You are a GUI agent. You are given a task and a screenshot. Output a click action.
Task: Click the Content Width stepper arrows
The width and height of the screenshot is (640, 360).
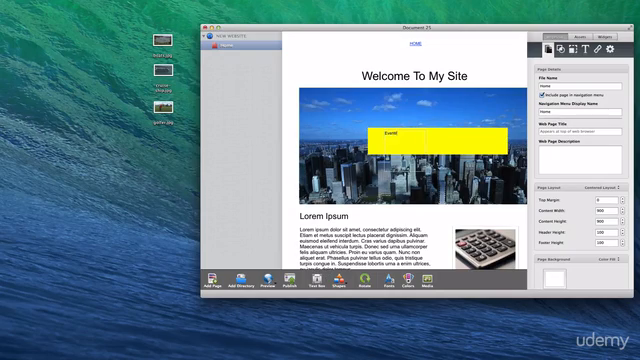tap(622, 211)
